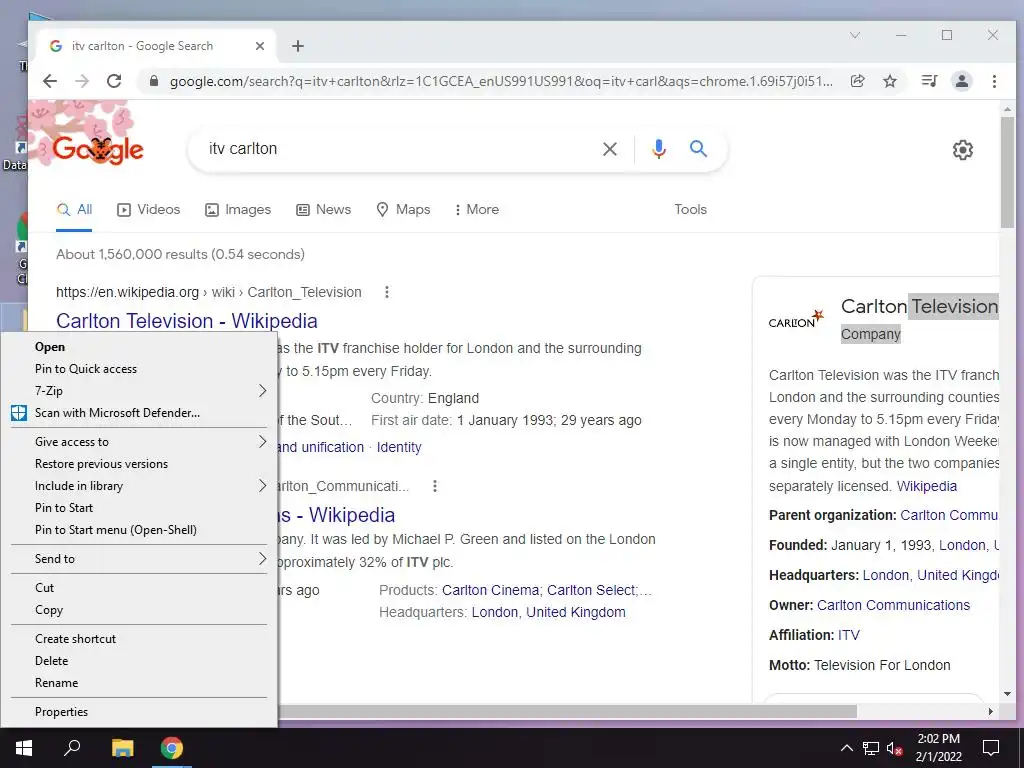Click the Carlton logo thumbnail

pos(795,319)
